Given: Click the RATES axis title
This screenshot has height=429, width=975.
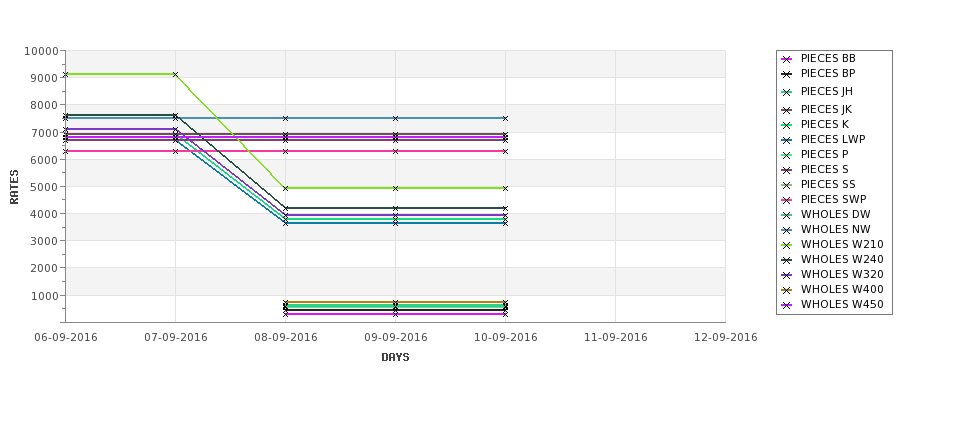Looking at the screenshot, I should pyautogui.click(x=14, y=187).
